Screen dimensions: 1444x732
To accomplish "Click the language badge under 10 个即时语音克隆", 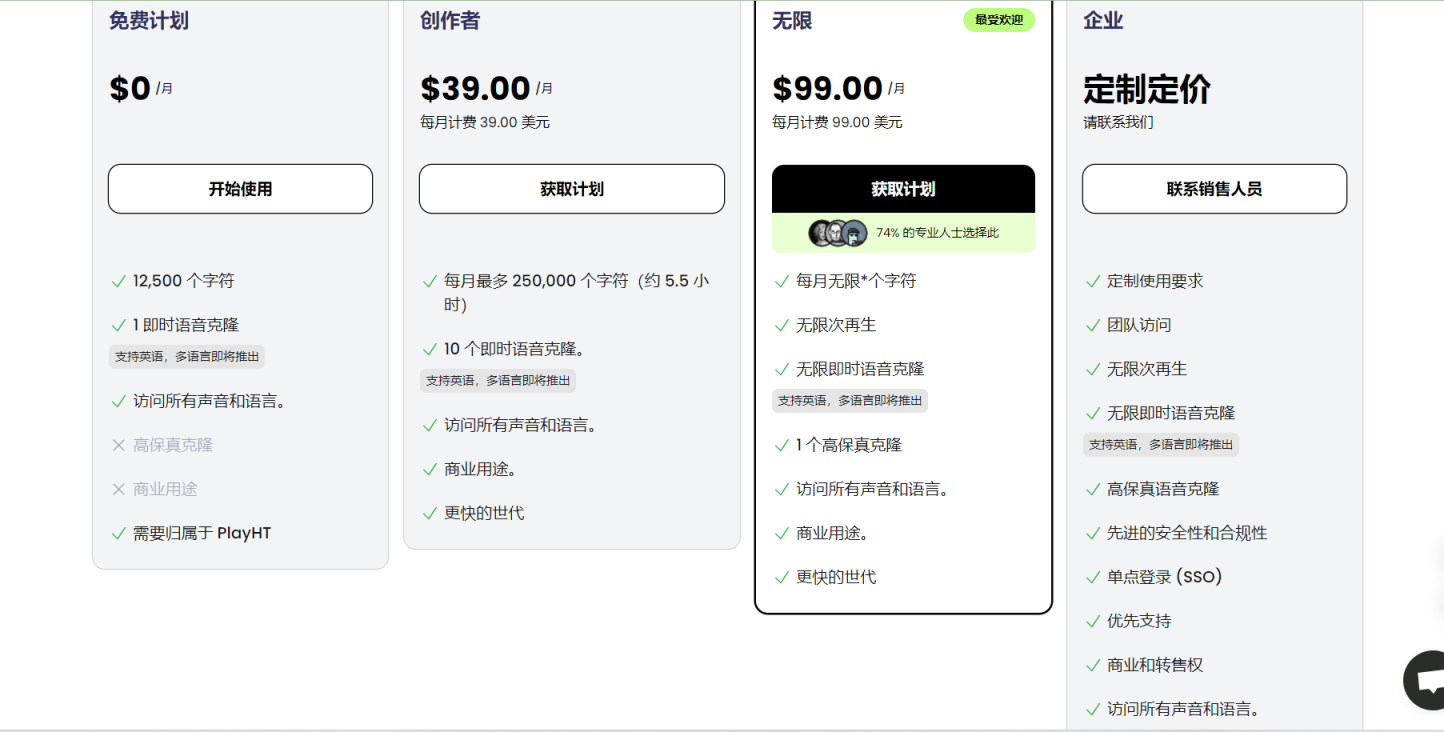I will coord(498,381).
